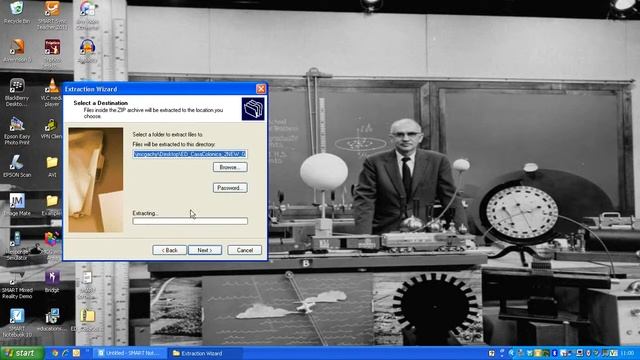Open the VPN Client padlock icon
Image resolution: width=640 pixels, height=360 pixels.
click(52, 128)
